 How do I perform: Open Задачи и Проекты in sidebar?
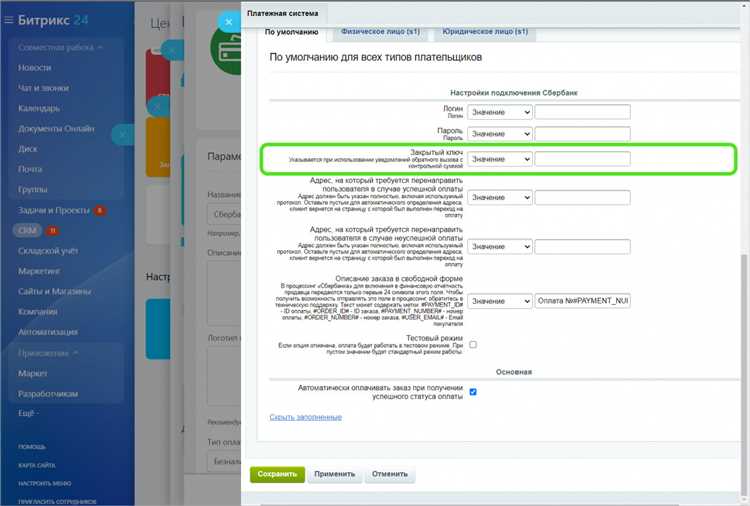(54, 210)
